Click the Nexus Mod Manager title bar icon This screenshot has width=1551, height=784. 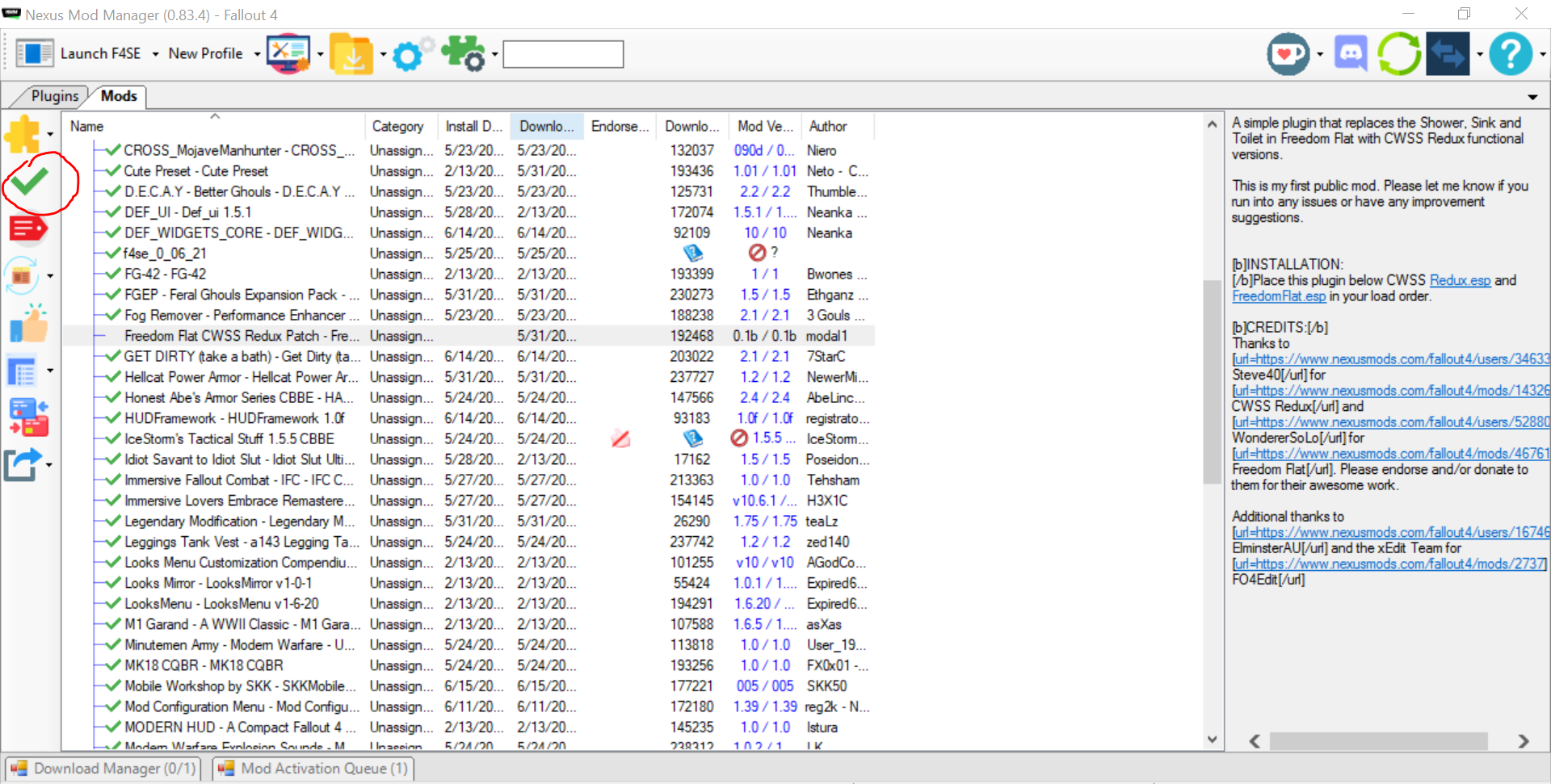click(11, 14)
